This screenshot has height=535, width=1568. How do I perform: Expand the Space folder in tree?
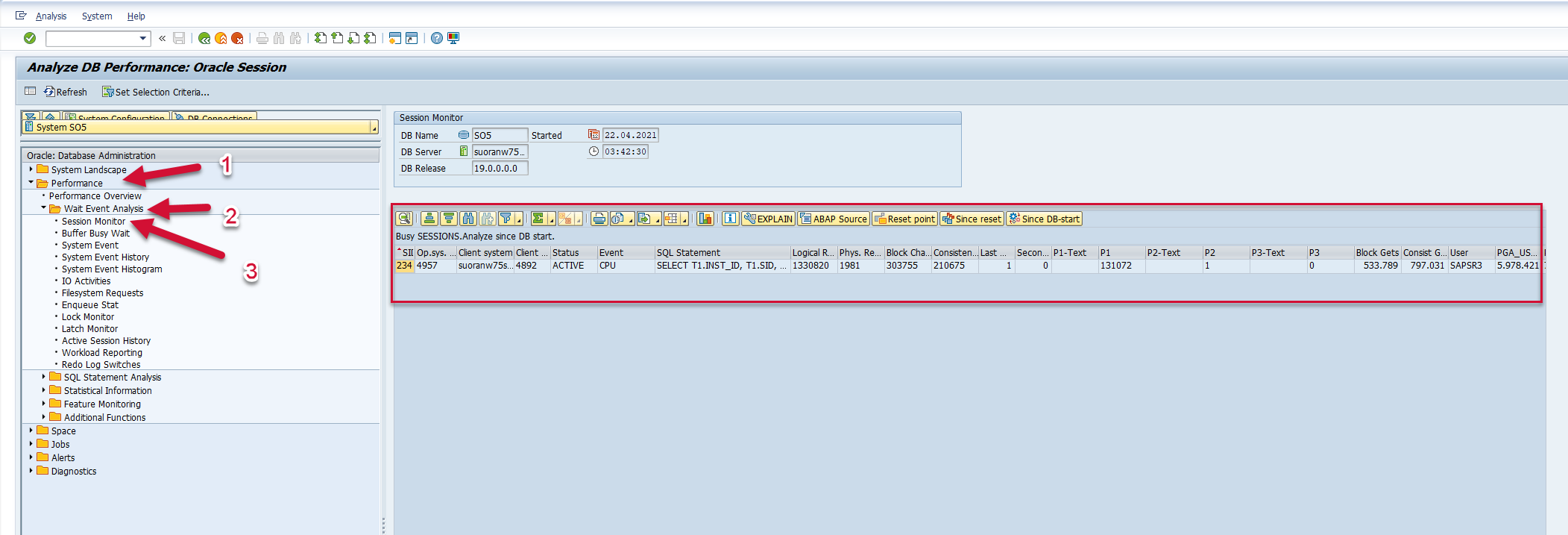pyautogui.click(x=31, y=431)
